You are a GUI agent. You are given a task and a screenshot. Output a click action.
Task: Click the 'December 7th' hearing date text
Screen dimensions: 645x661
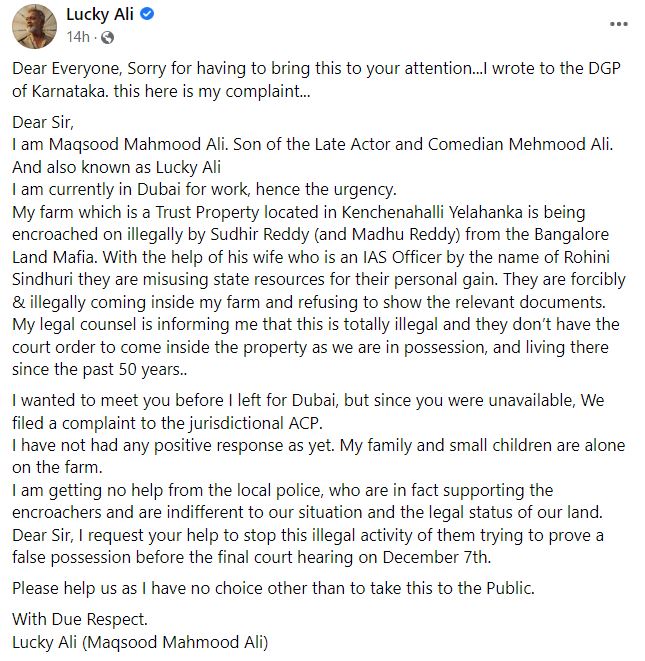pyautogui.click(x=436, y=557)
